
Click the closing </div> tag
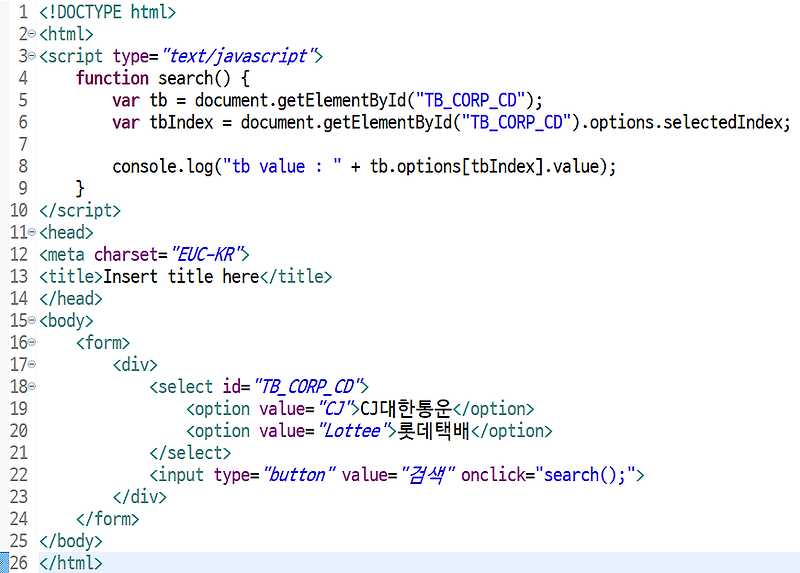coord(140,497)
